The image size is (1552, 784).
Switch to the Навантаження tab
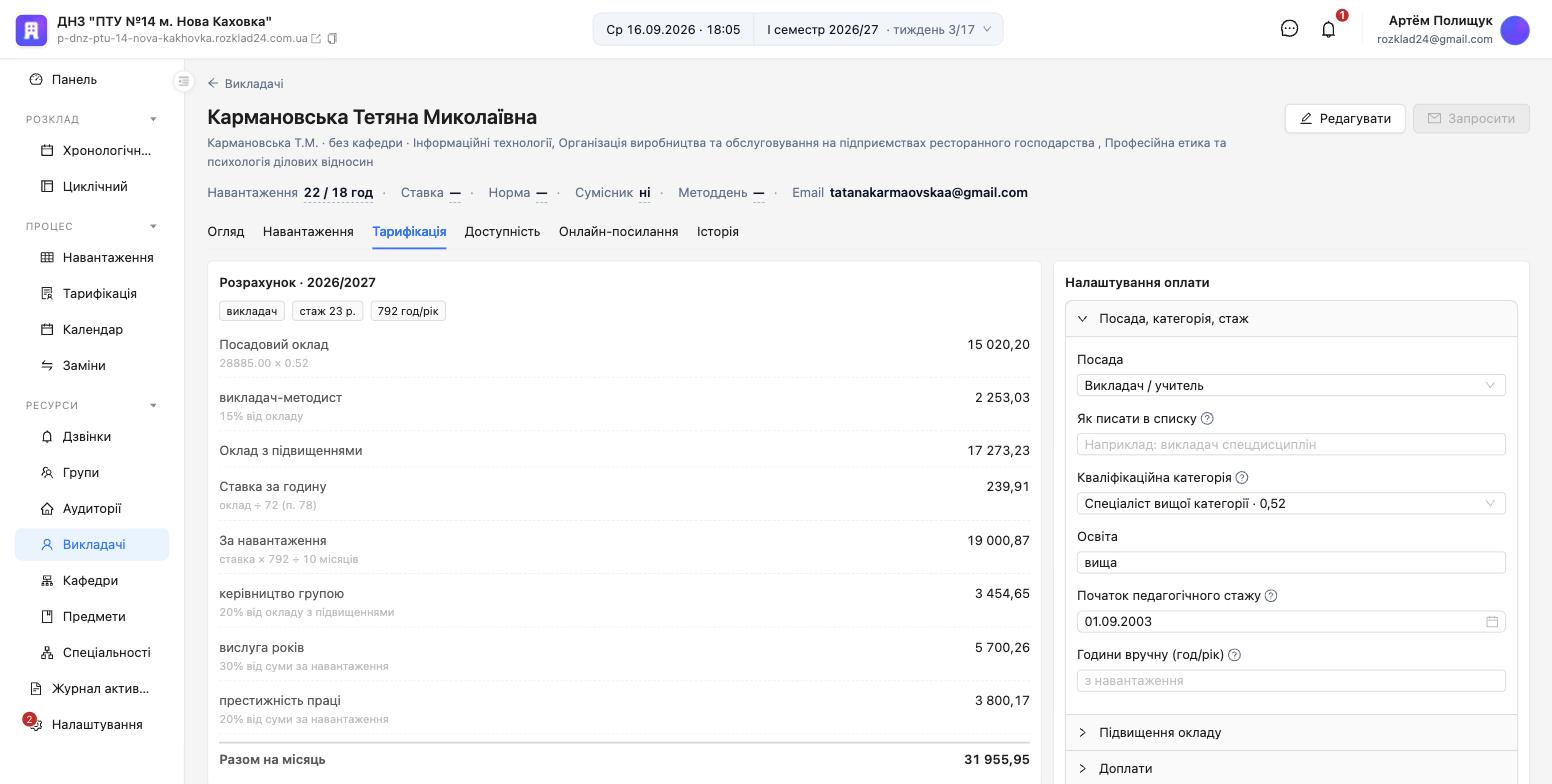click(x=308, y=232)
